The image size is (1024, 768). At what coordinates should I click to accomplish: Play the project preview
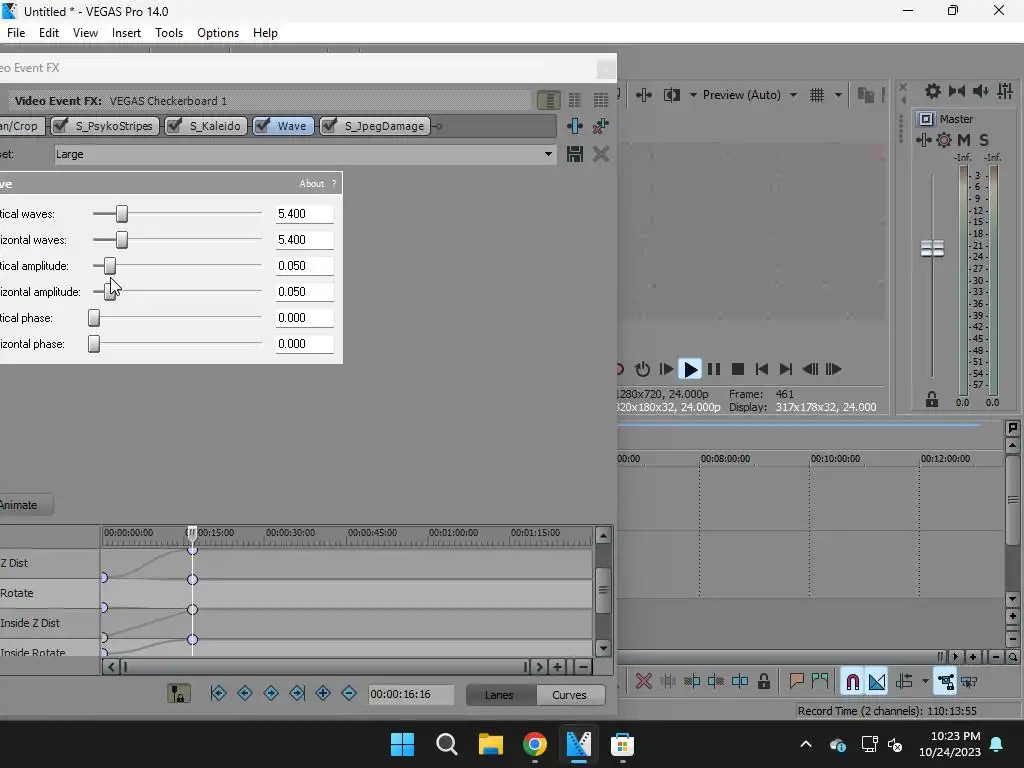click(690, 369)
